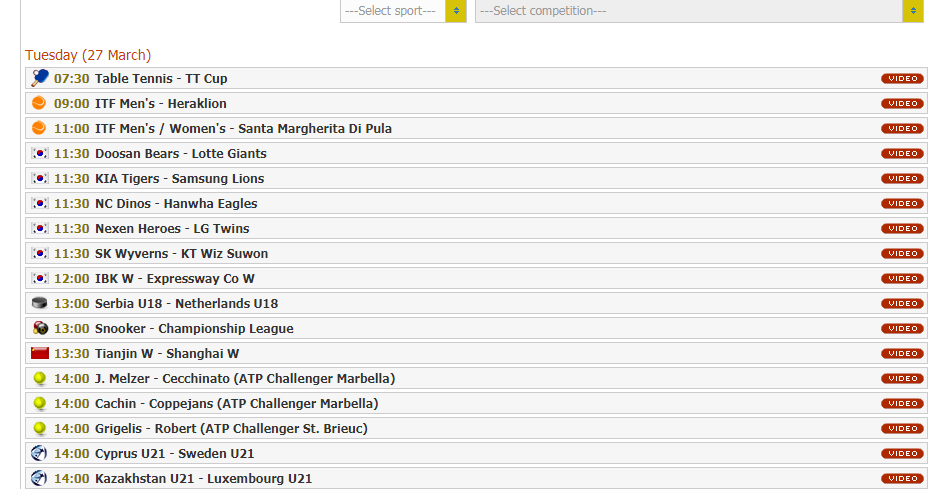
Task: Open ITF Men's / Women's Santa Margherita link
Action: [243, 128]
